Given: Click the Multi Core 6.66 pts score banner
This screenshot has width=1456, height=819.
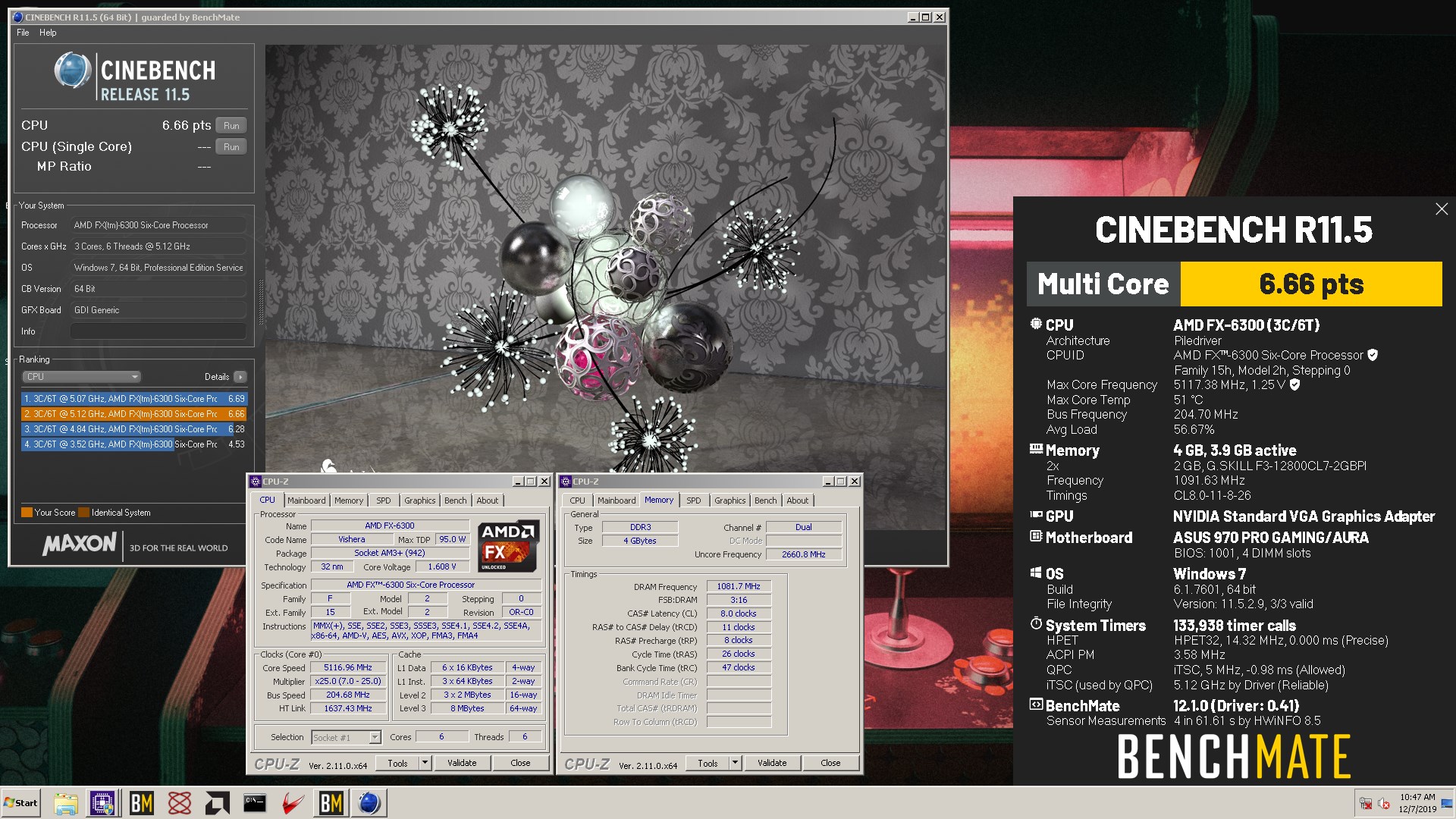Looking at the screenshot, I should (1235, 284).
